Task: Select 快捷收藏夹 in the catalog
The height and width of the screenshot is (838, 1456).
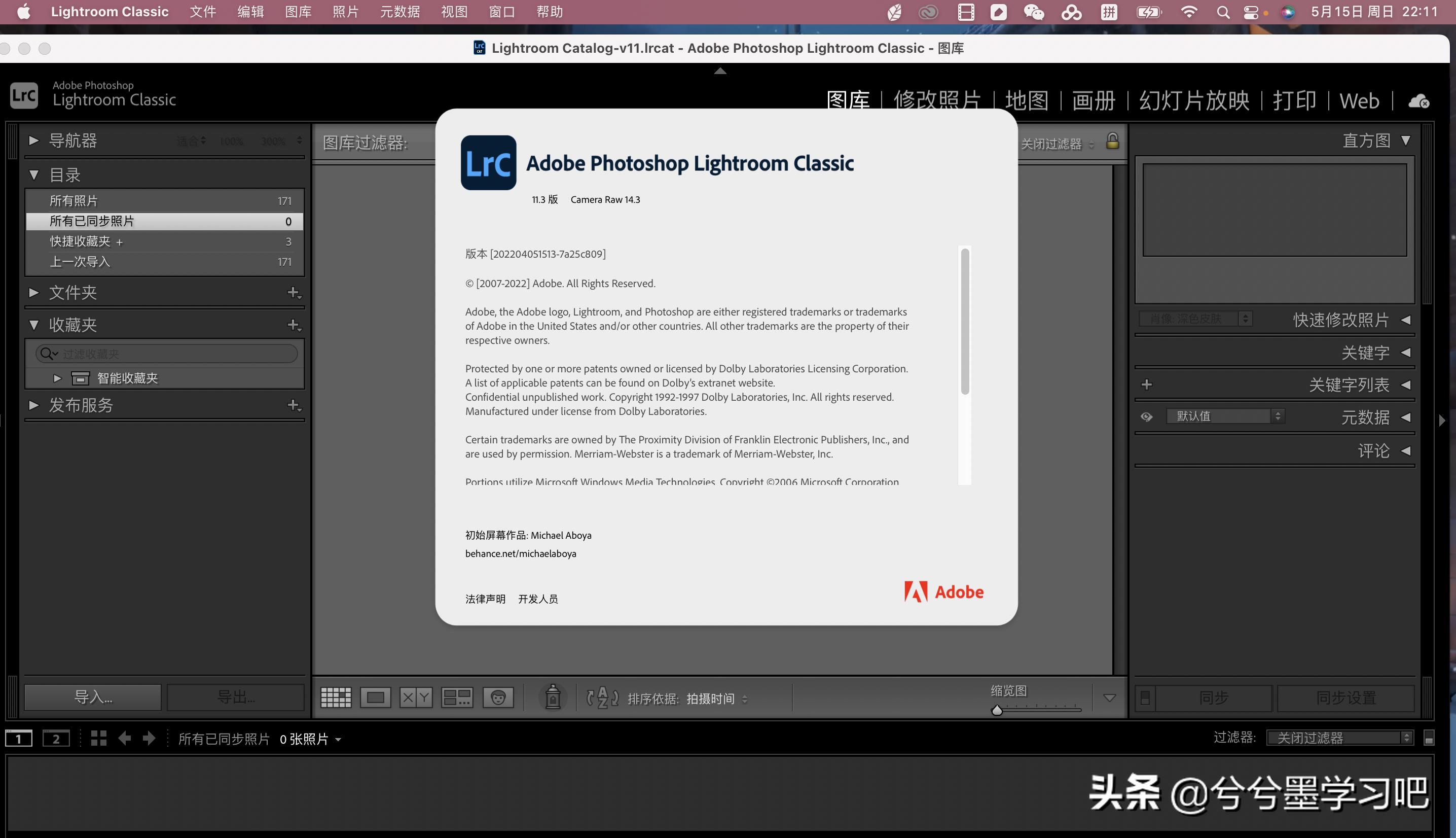Action: click(164, 241)
